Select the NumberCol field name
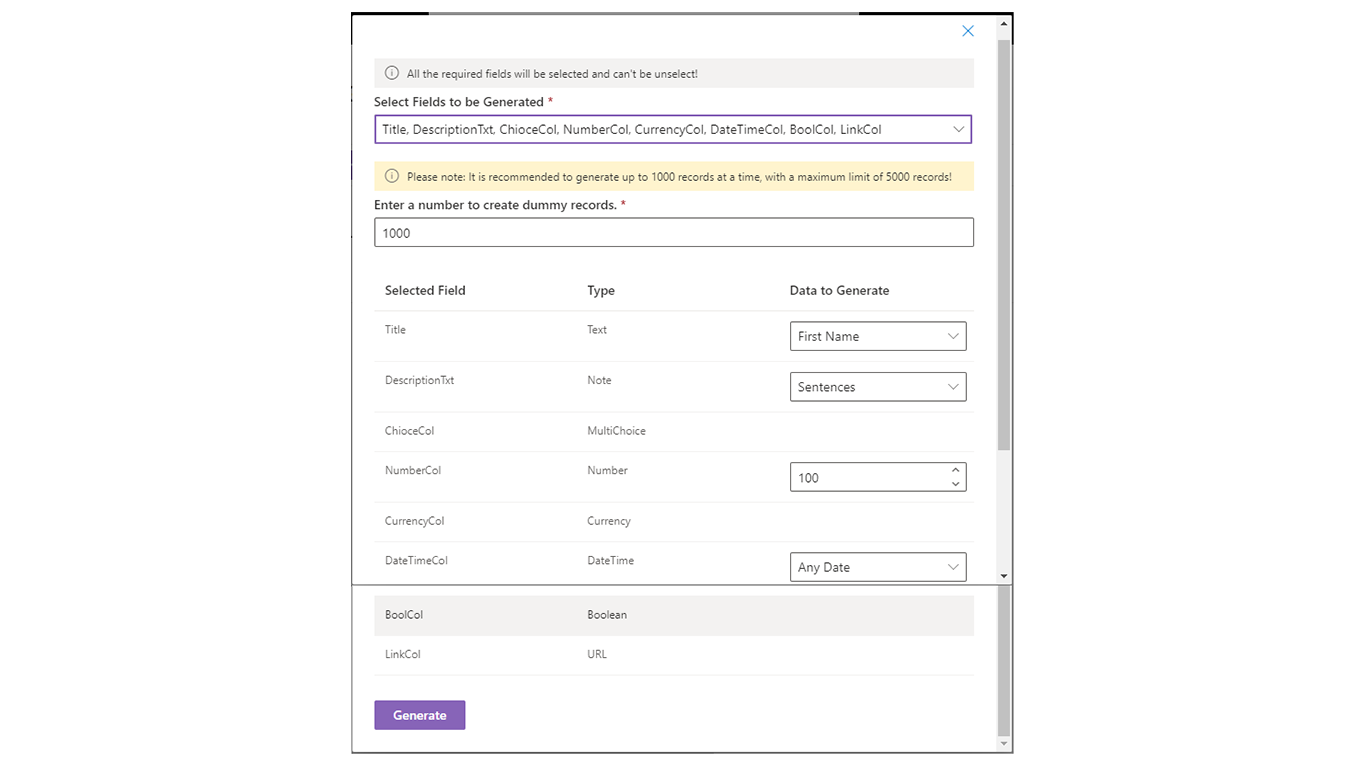 tap(413, 470)
